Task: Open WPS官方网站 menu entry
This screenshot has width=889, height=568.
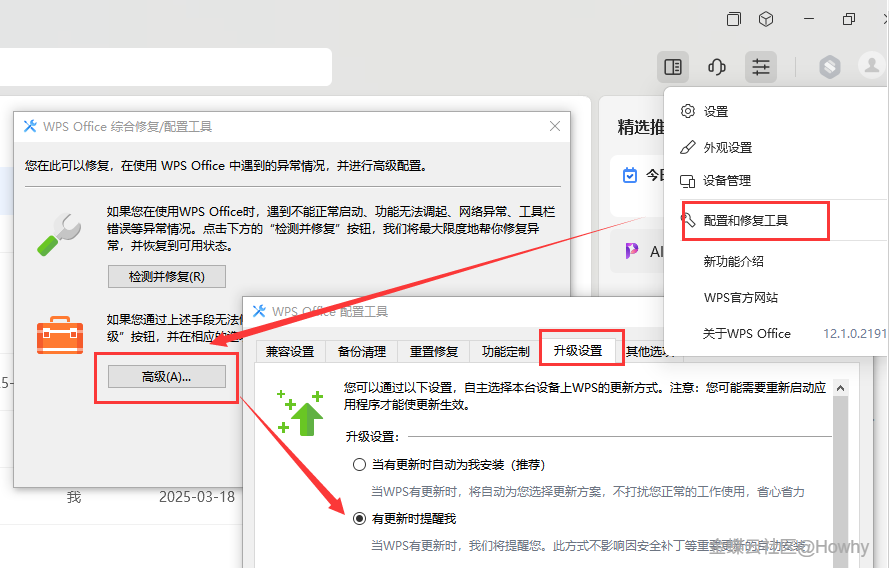Action: pyautogui.click(x=740, y=298)
